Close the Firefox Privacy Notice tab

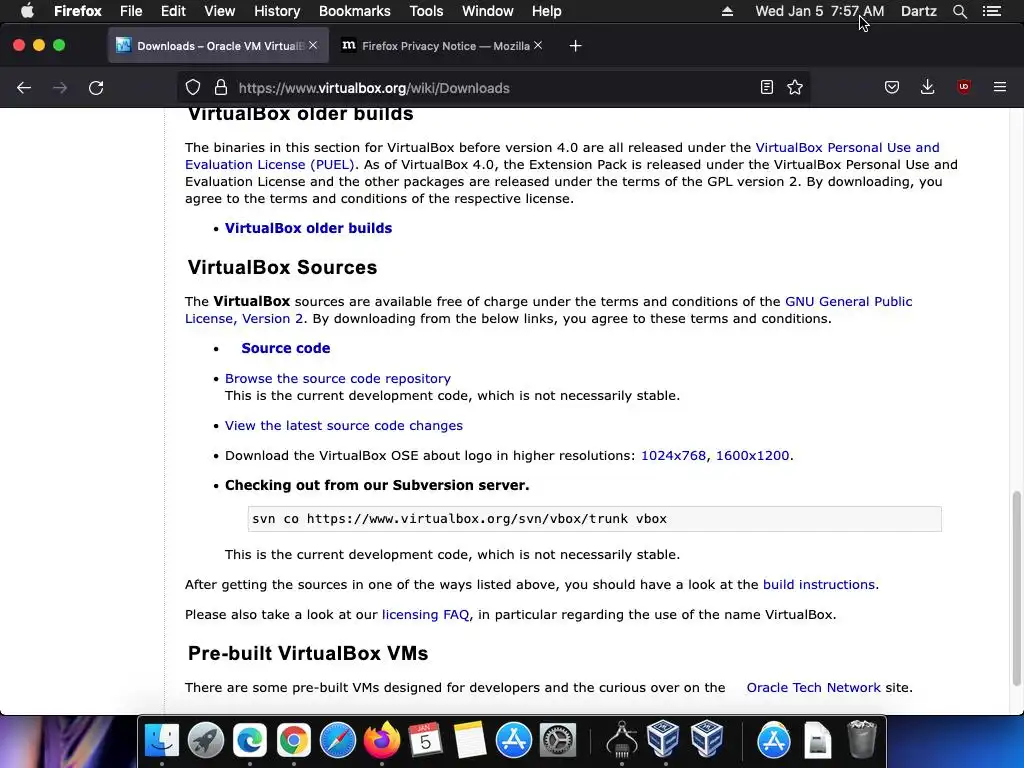538,45
